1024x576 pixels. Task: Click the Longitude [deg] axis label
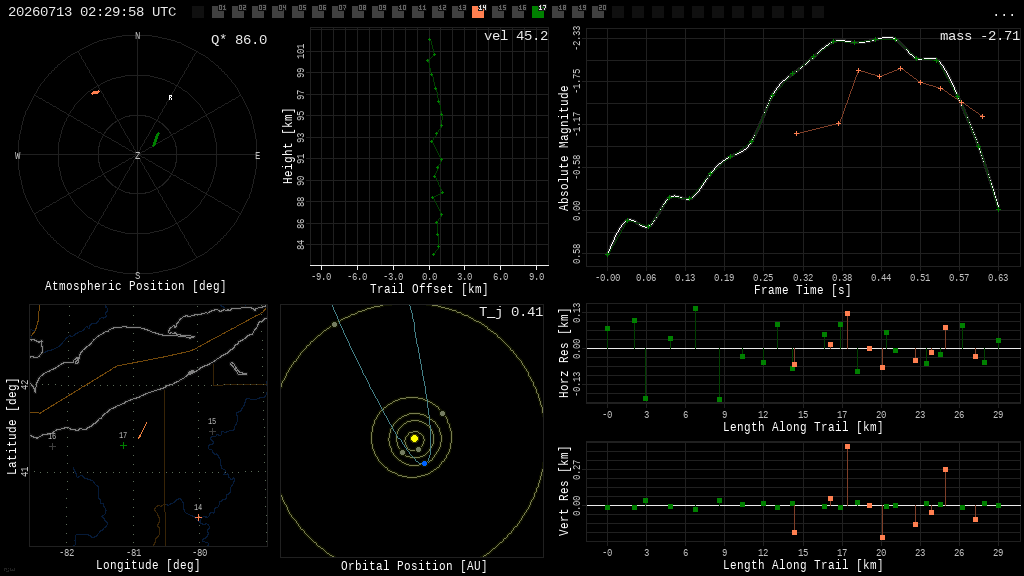(x=148, y=564)
